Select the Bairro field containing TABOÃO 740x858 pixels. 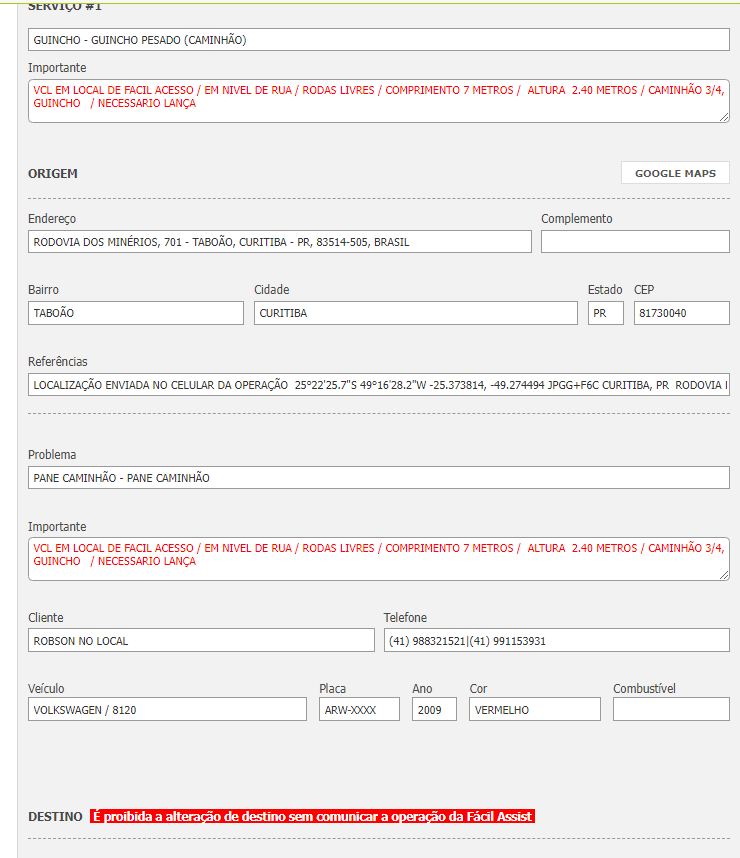pyautogui.click(x=136, y=313)
